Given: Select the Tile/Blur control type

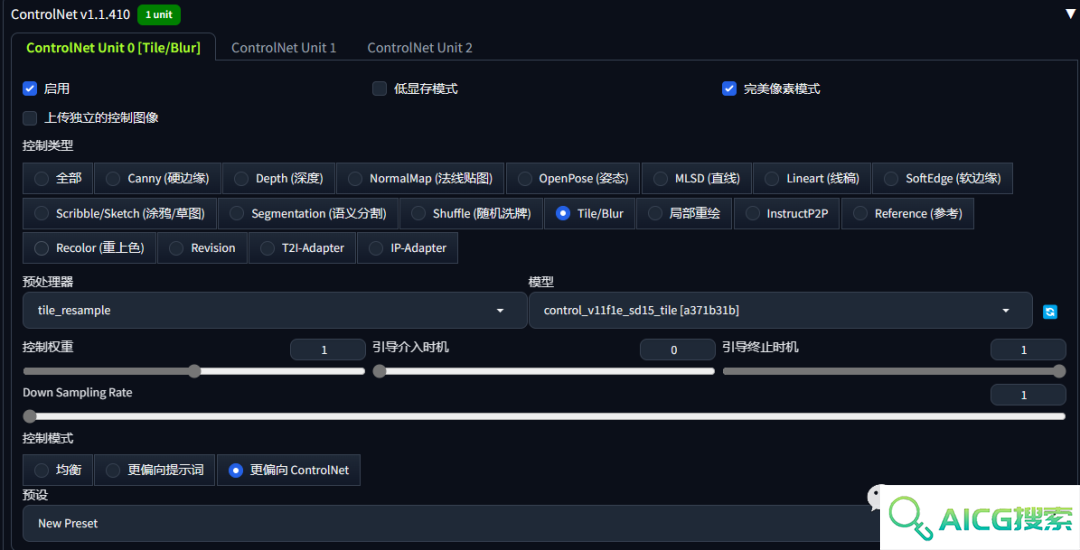Looking at the screenshot, I should [x=590, y=213].
